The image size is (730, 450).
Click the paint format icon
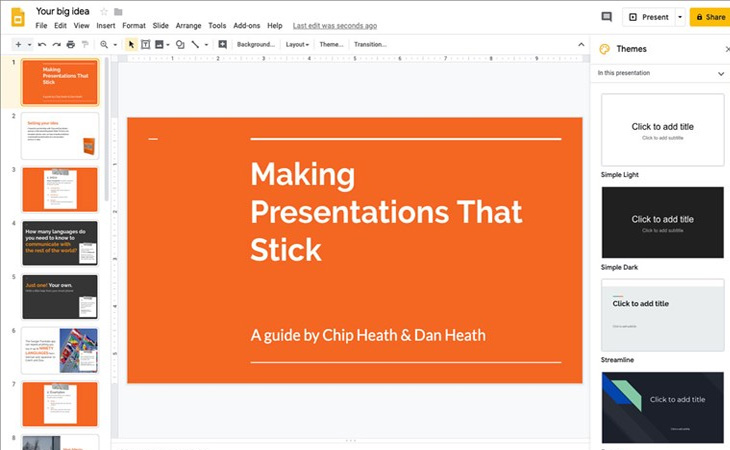point(85,45)
